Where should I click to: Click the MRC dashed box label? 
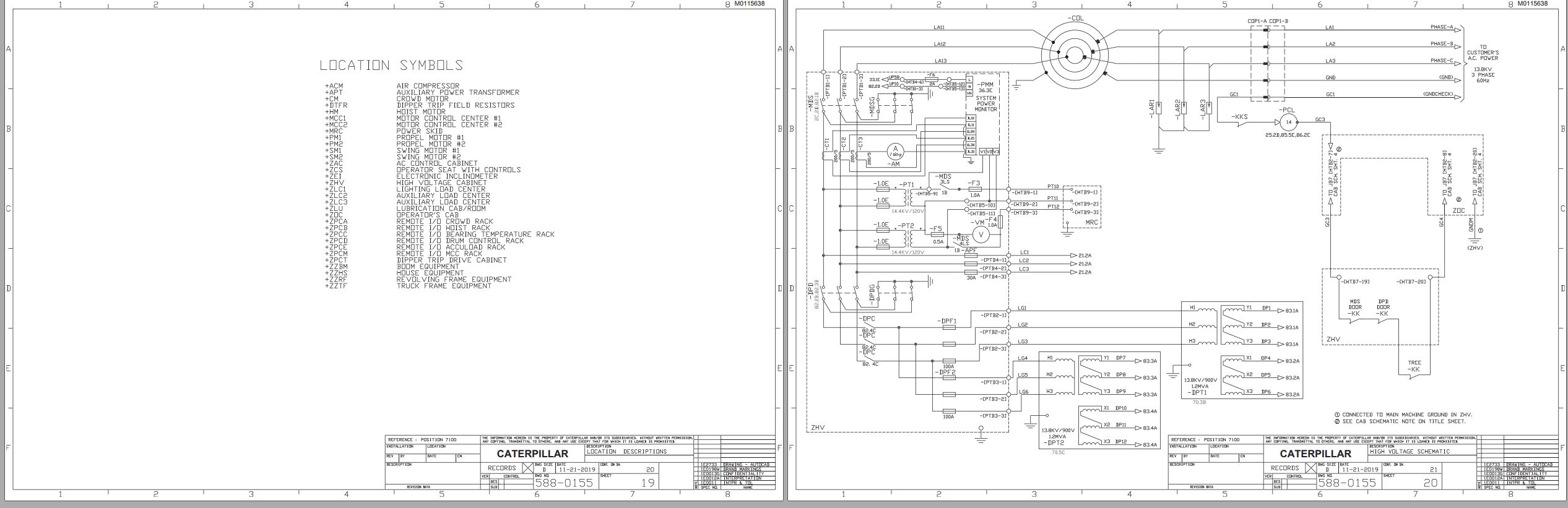click(x=1091, y=222)
